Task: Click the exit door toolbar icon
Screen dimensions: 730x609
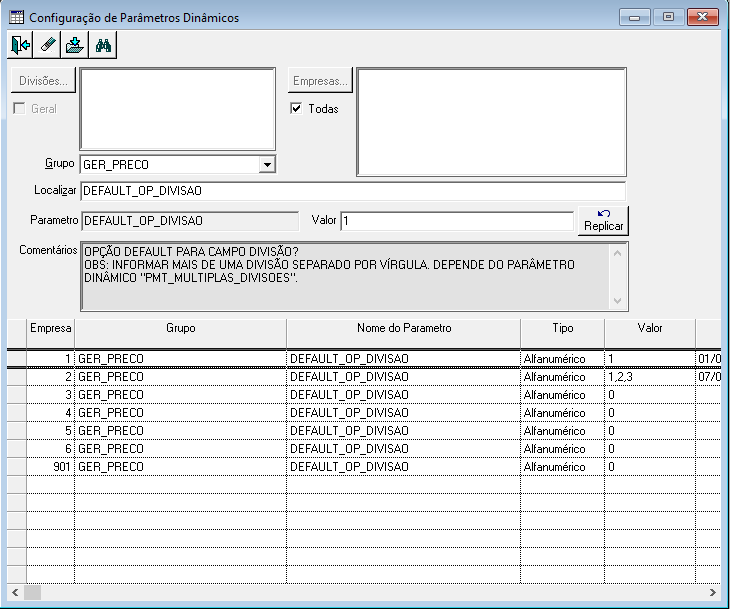Action: [20, 45]
